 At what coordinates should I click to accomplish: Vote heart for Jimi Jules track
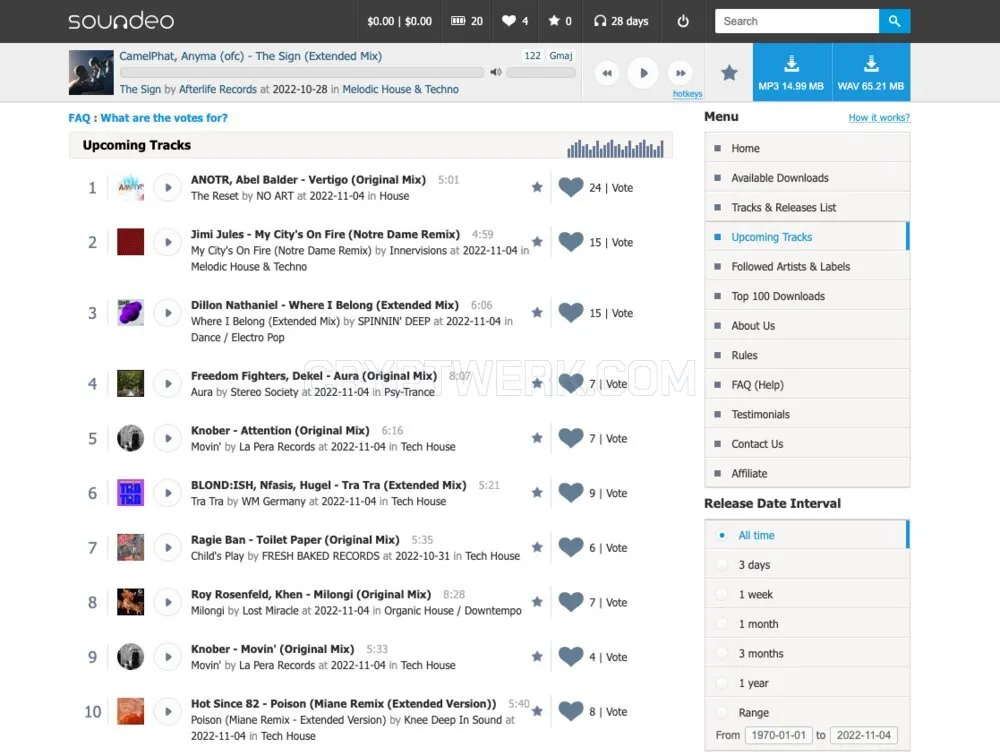pyautogui.click(x=571, y=242)
